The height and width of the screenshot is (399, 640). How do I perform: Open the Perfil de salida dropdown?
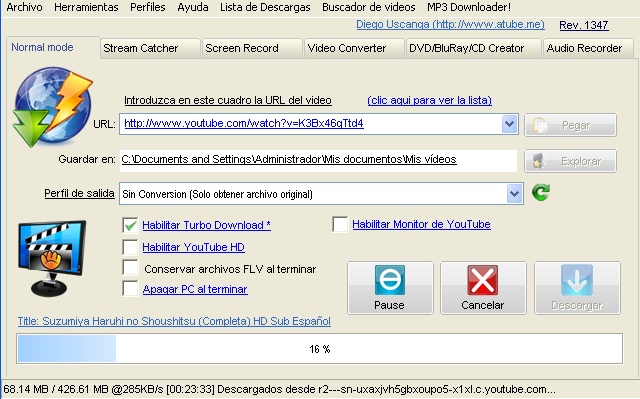coord(514,194)
